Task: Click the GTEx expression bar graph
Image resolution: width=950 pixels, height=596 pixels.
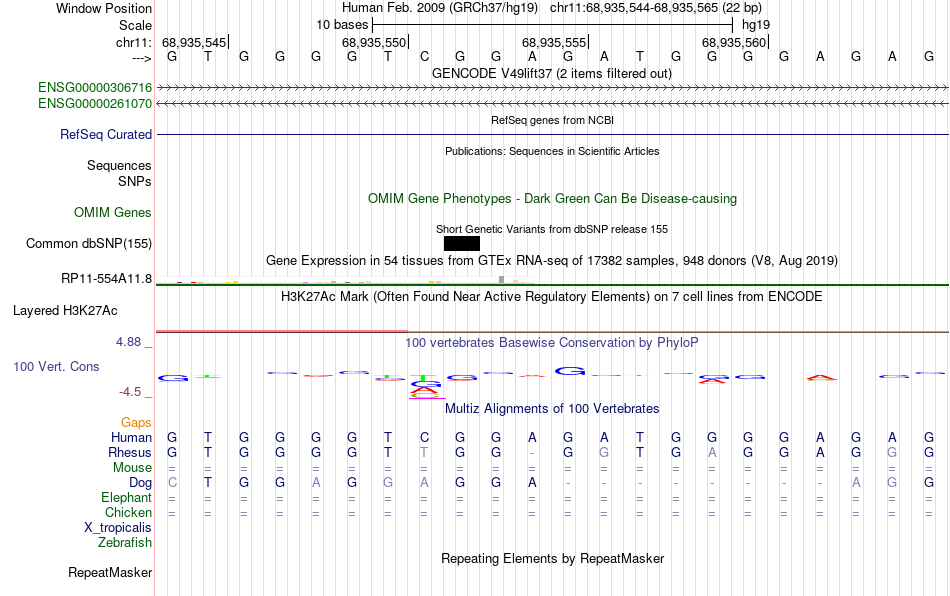Action: 345,281
